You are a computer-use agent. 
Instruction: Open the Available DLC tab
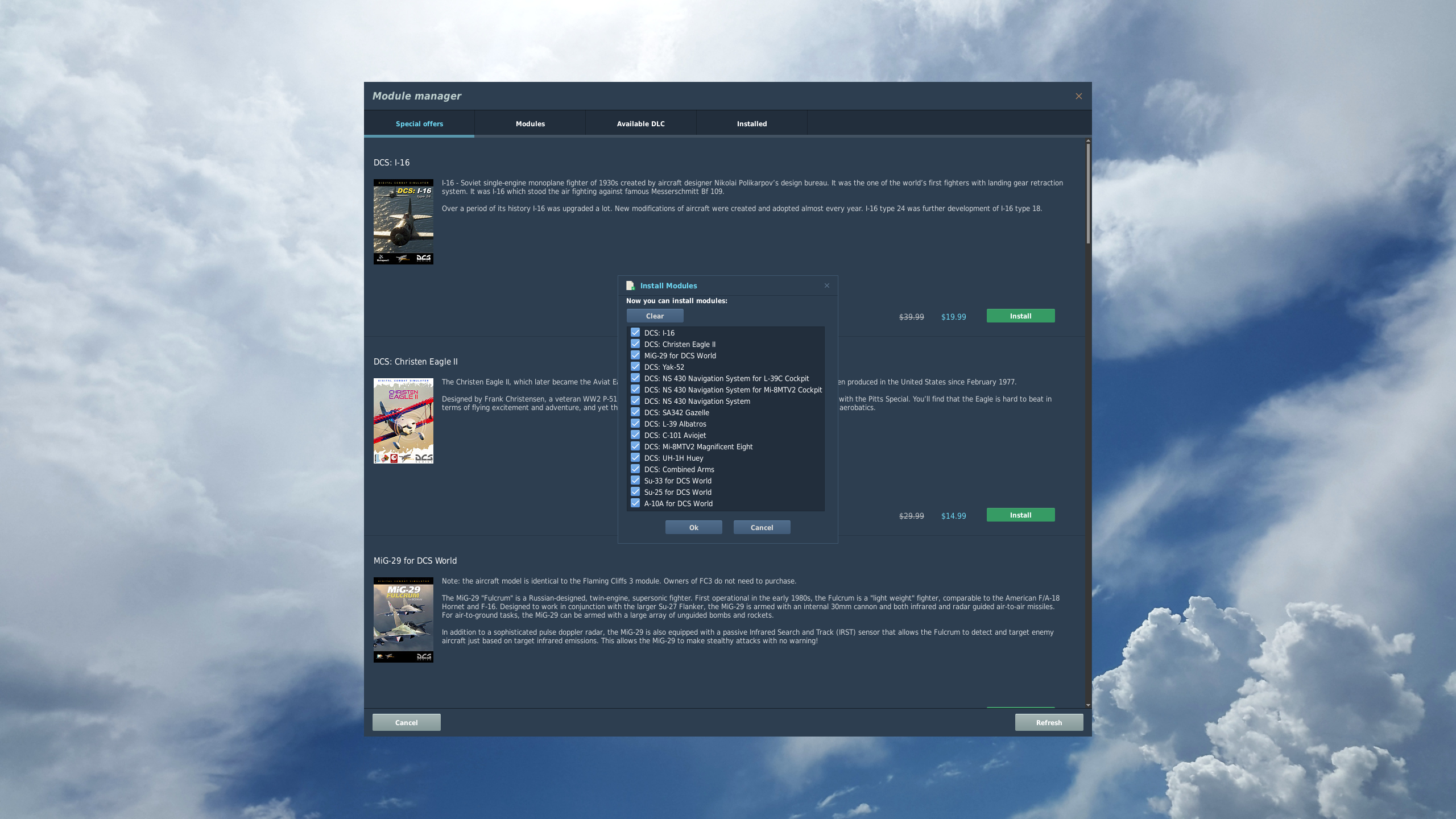point(641,123)
